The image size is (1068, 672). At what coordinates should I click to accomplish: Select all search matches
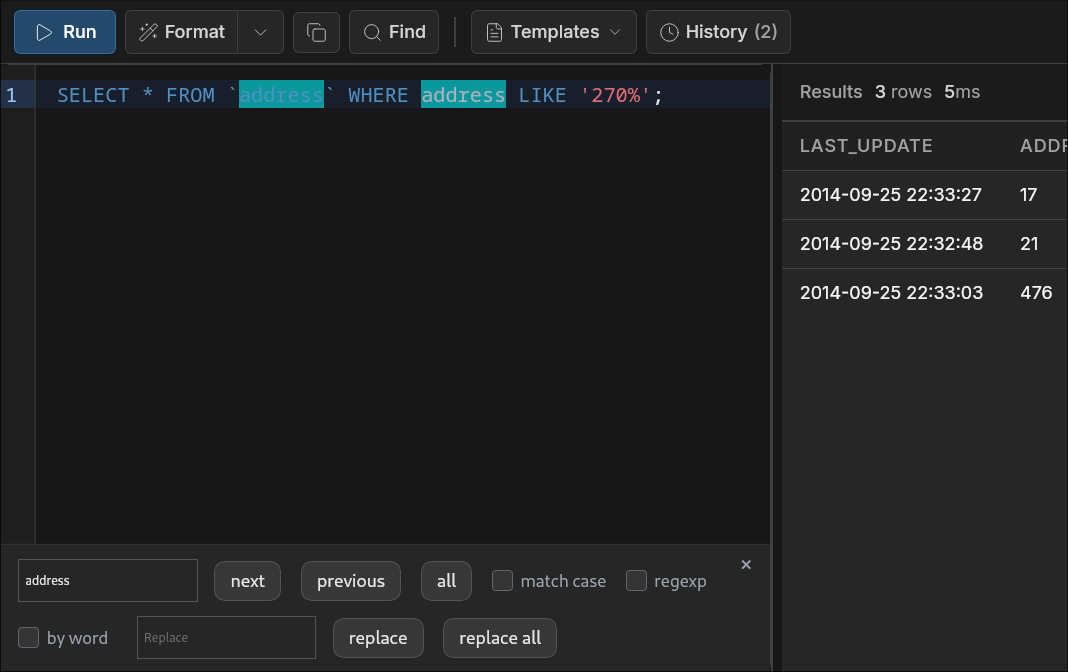pyautogui.click(x=446, y=581)
